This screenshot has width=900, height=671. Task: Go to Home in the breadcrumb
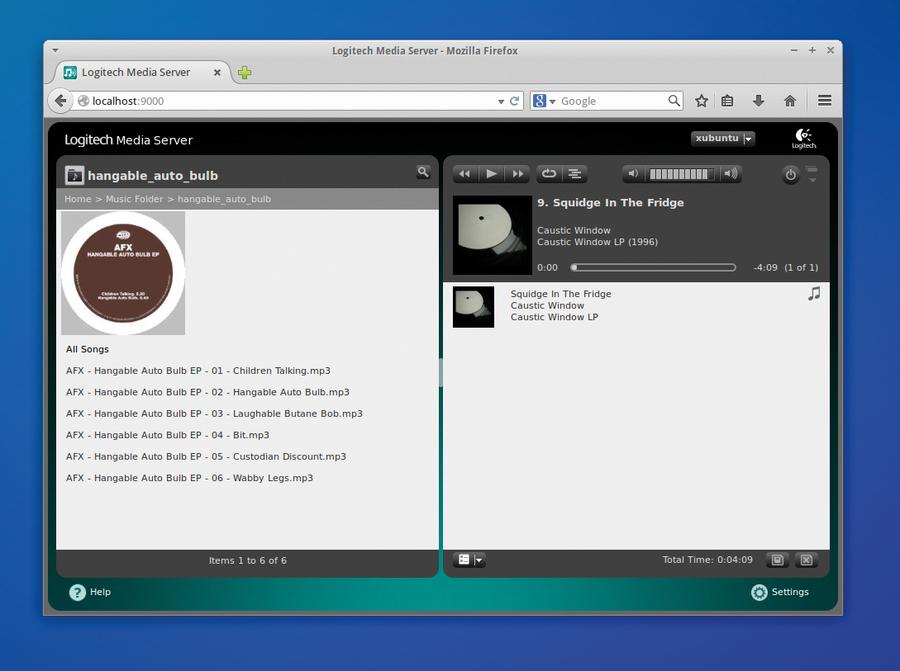pos(77,199)
